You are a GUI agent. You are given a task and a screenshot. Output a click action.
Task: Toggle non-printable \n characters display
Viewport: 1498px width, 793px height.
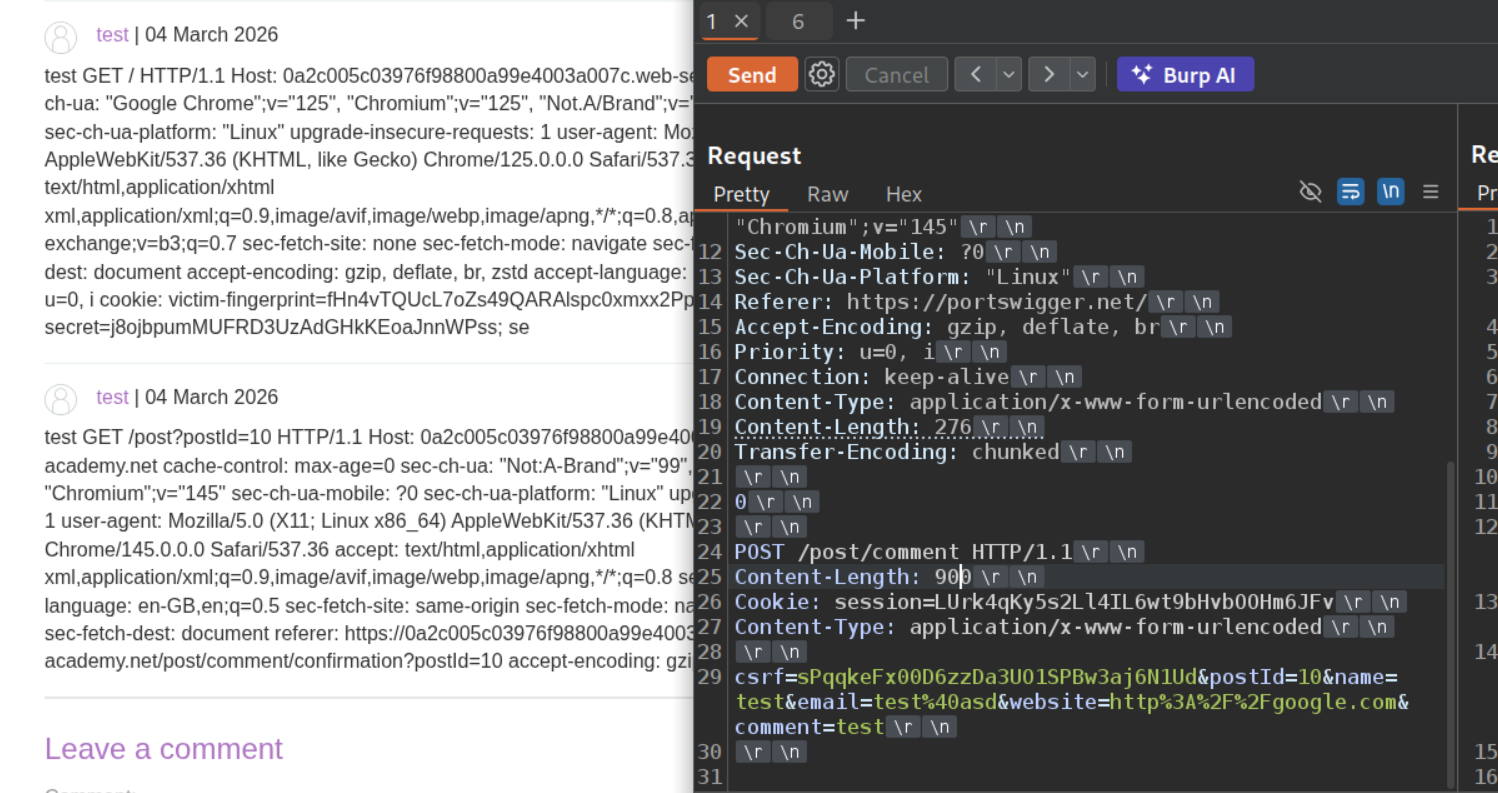click(1390, 192)
